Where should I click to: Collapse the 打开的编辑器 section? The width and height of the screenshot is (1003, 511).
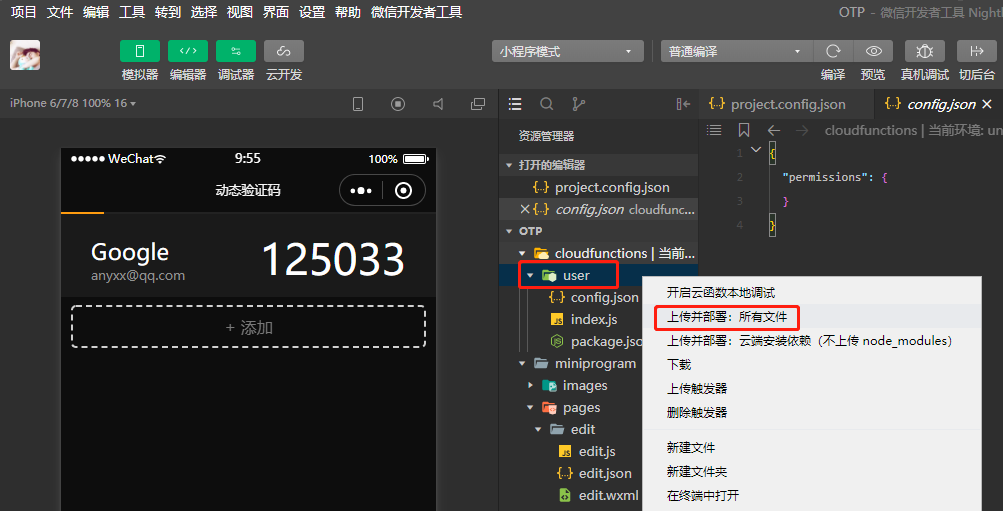(x=510, y=165)
